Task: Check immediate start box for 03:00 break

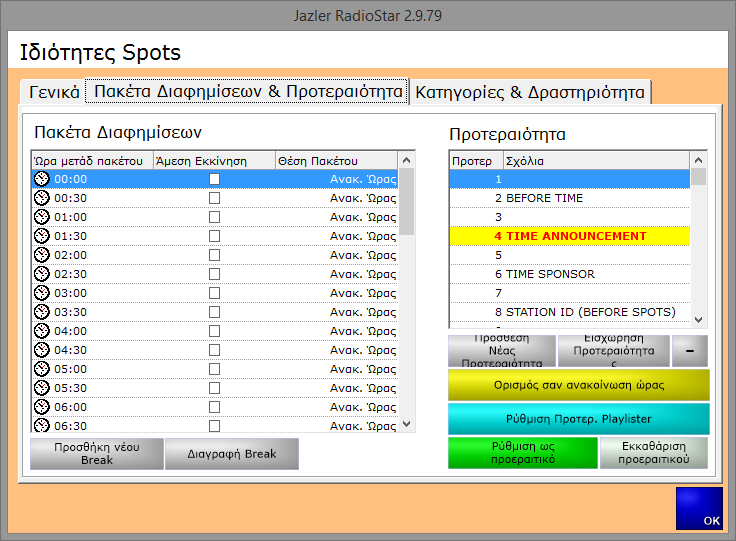Action: point(215,293)
